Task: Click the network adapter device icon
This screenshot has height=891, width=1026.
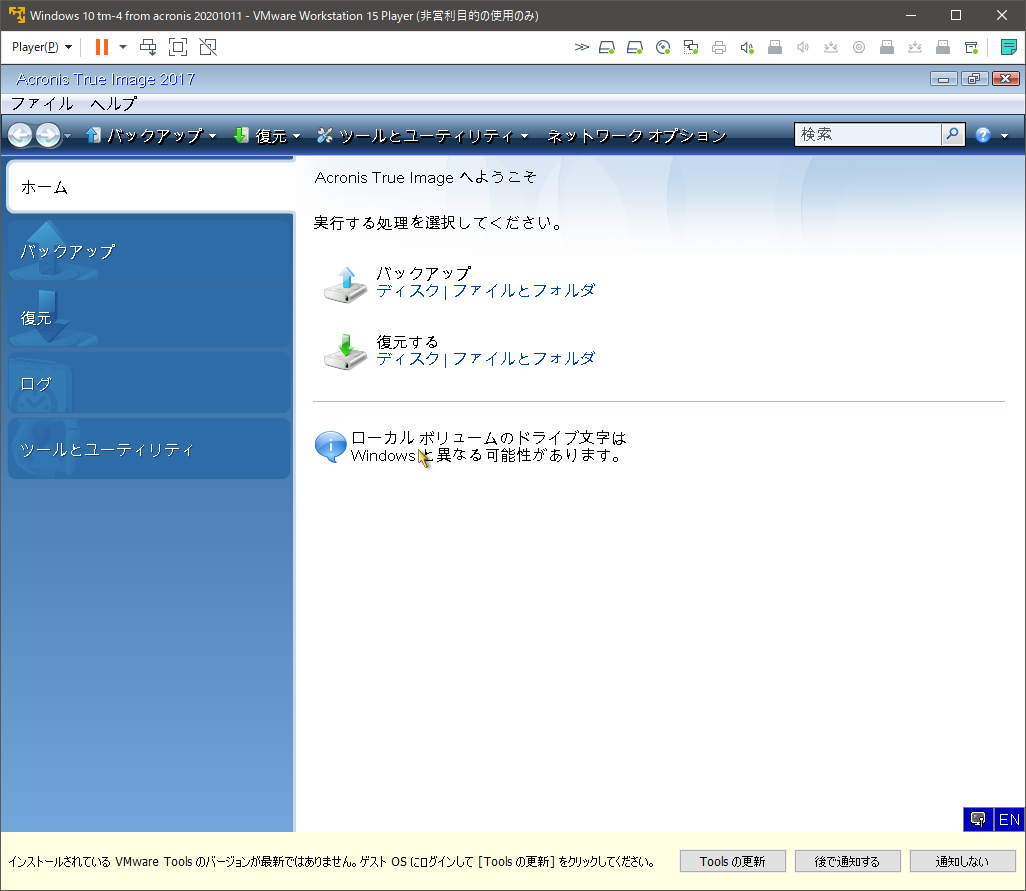Action: 691,47
